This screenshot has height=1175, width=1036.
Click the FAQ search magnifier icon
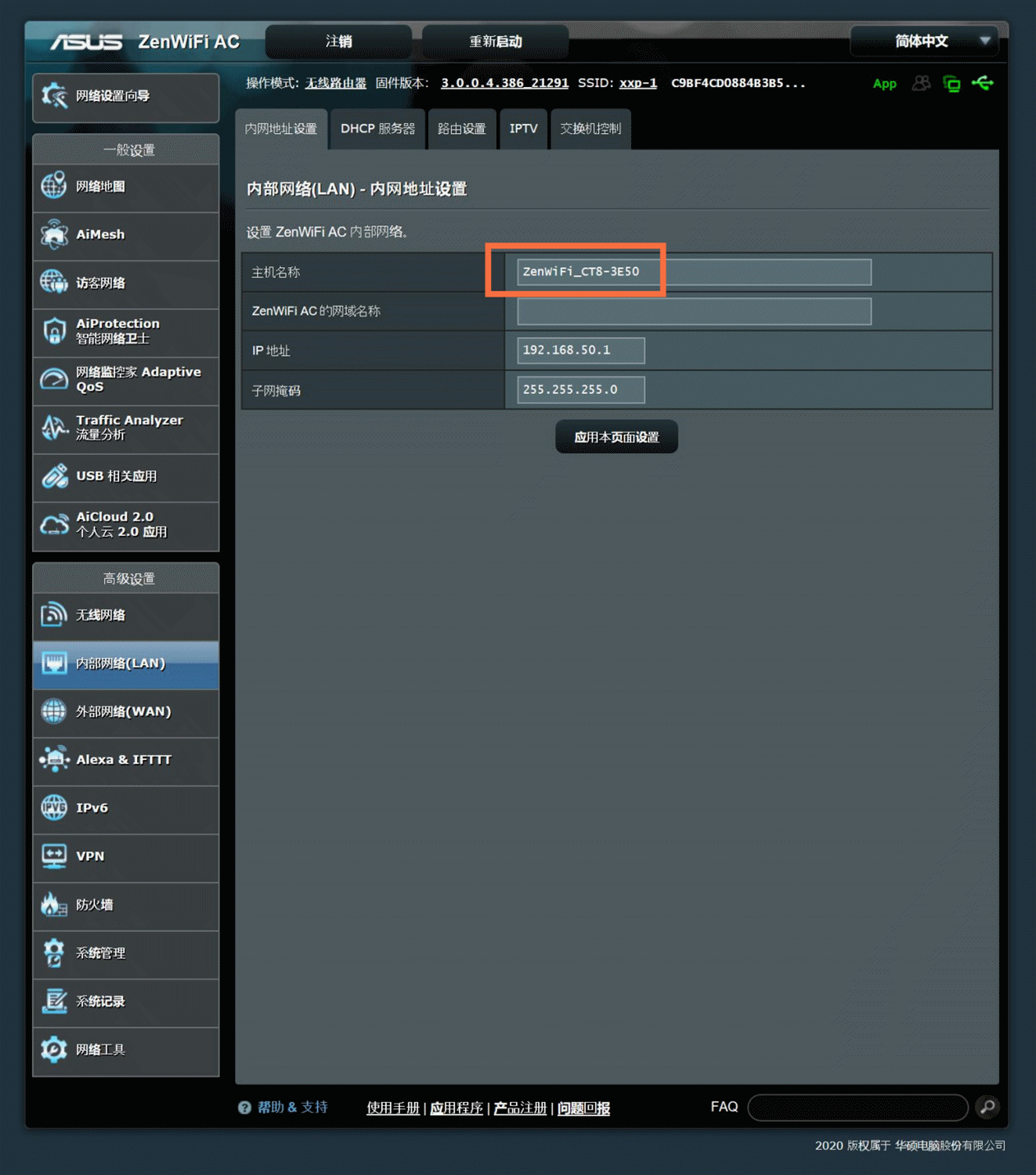(x=987, y=1107)
